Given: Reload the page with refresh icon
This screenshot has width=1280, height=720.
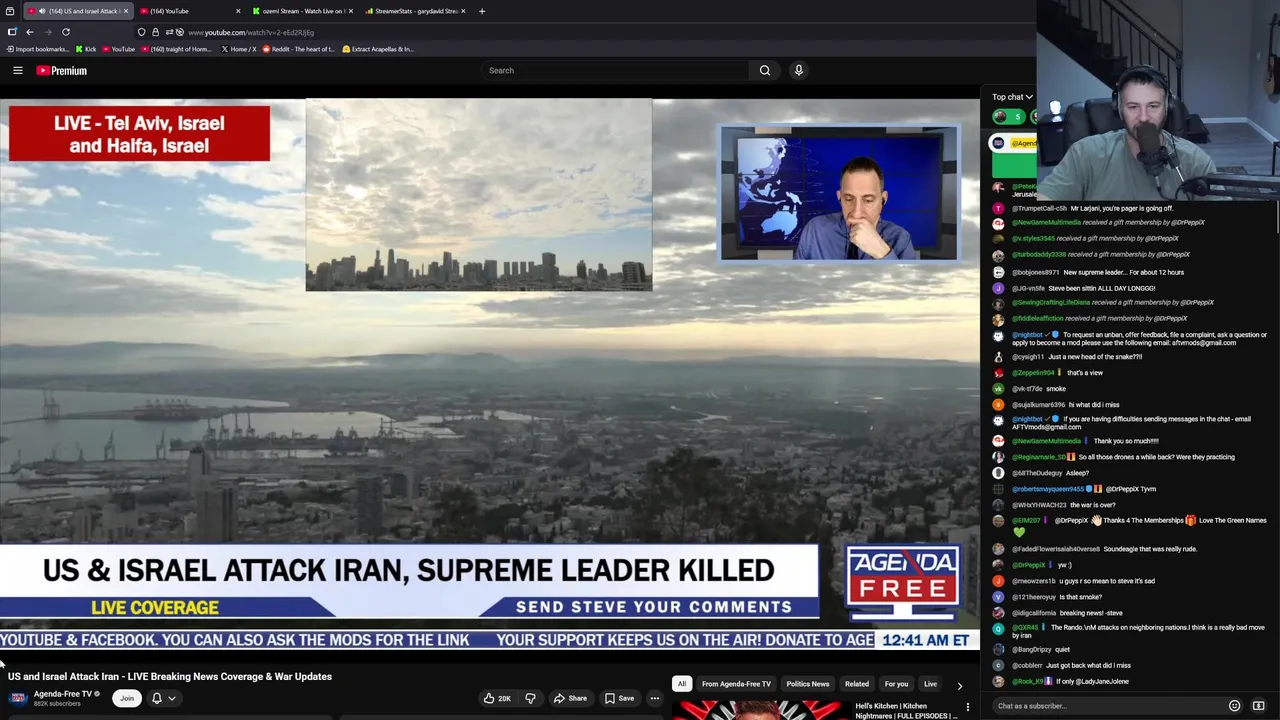Looking at the screenshot, I should (66, 32).
